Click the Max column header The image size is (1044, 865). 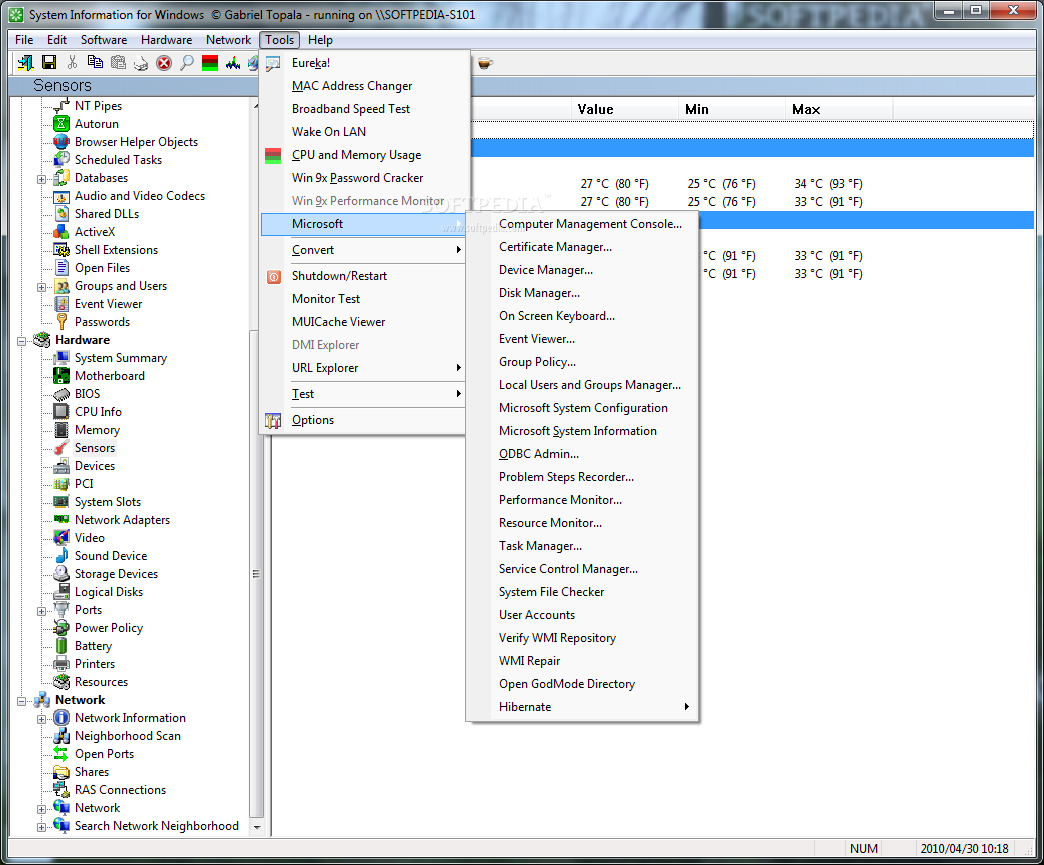point(840,109)
